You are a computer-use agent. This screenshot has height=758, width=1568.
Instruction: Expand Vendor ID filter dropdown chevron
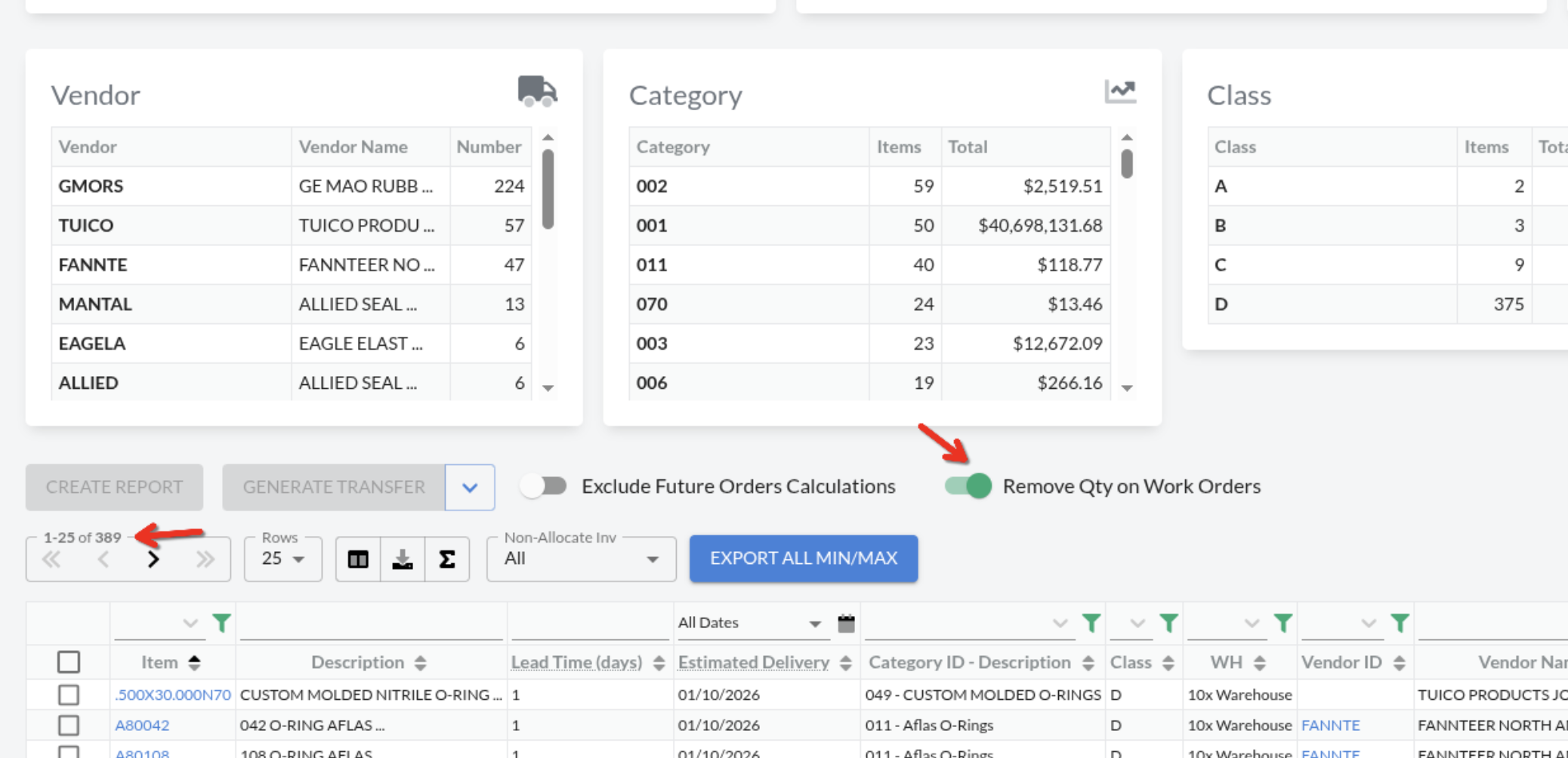tap(1368, 624)
